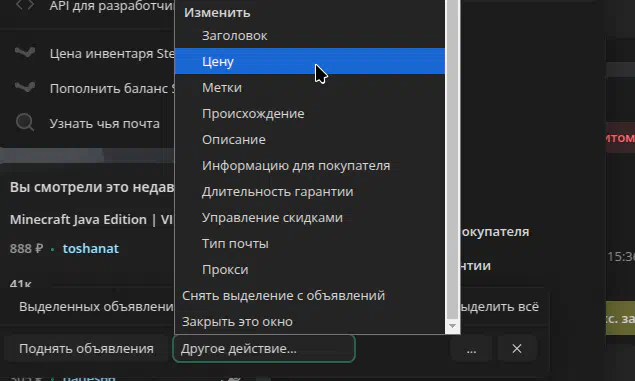
Task: Click Steam icon beside Пополнить баланс
Action: coord(25,87)
